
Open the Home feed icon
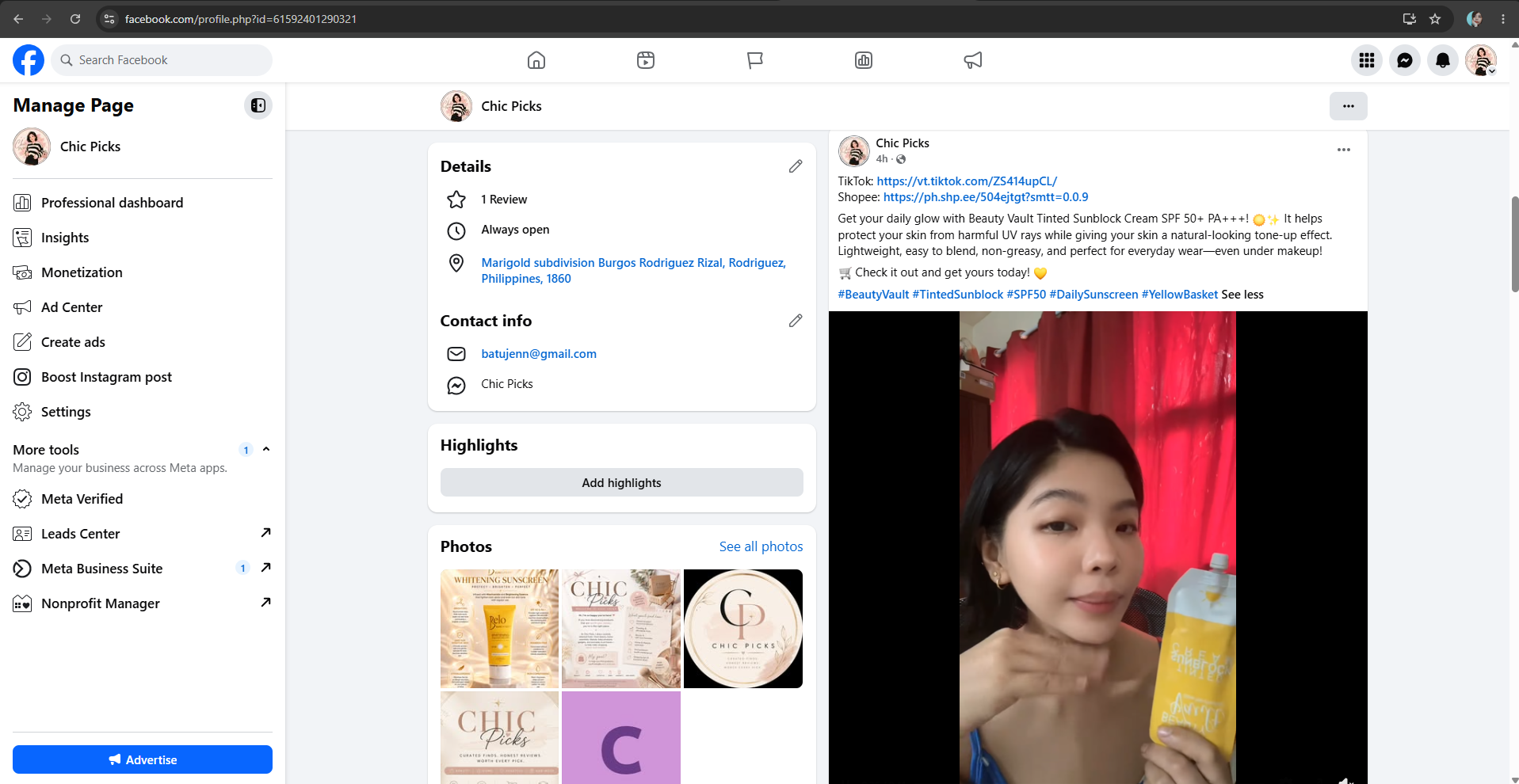[x=536, y=60]
